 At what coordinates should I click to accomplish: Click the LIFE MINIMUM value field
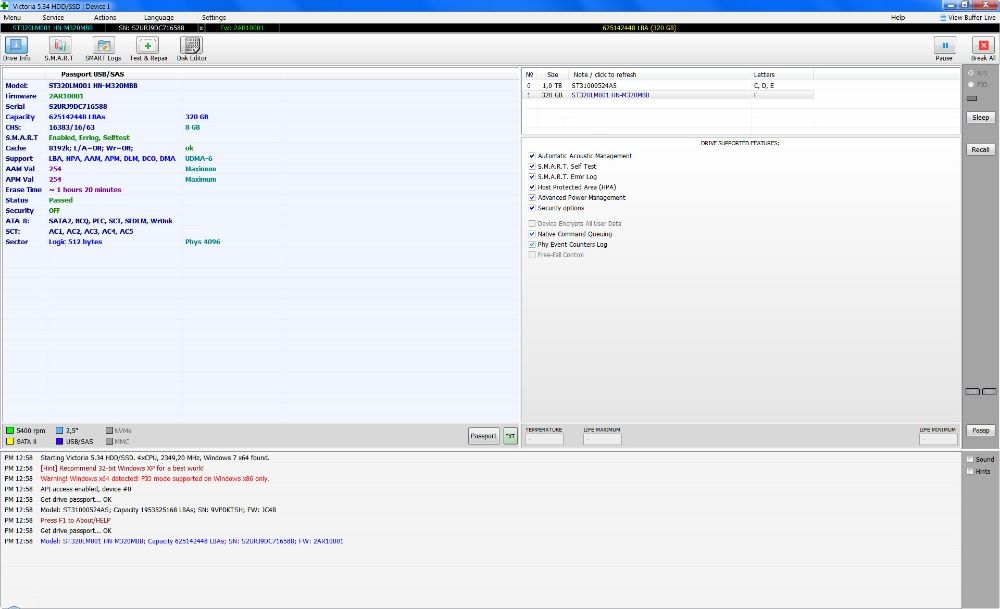coord(938,439)
